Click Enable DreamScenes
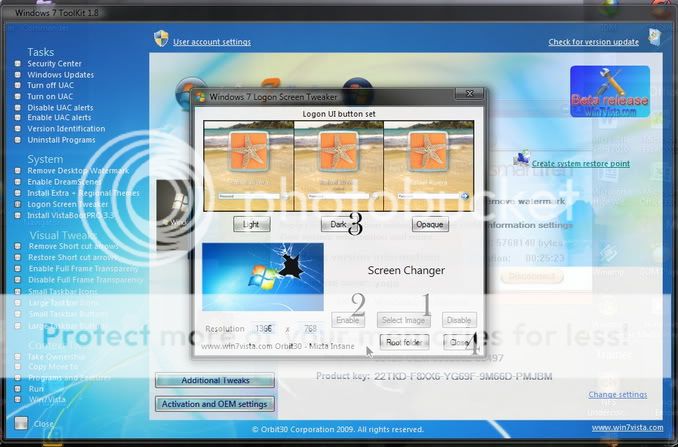678x447 pixels. tap(64, 182)
